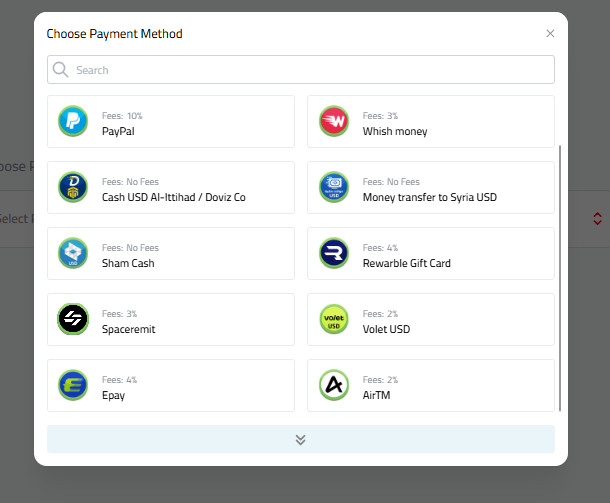Click the PayPal logo icon

[x=73, y=121]
